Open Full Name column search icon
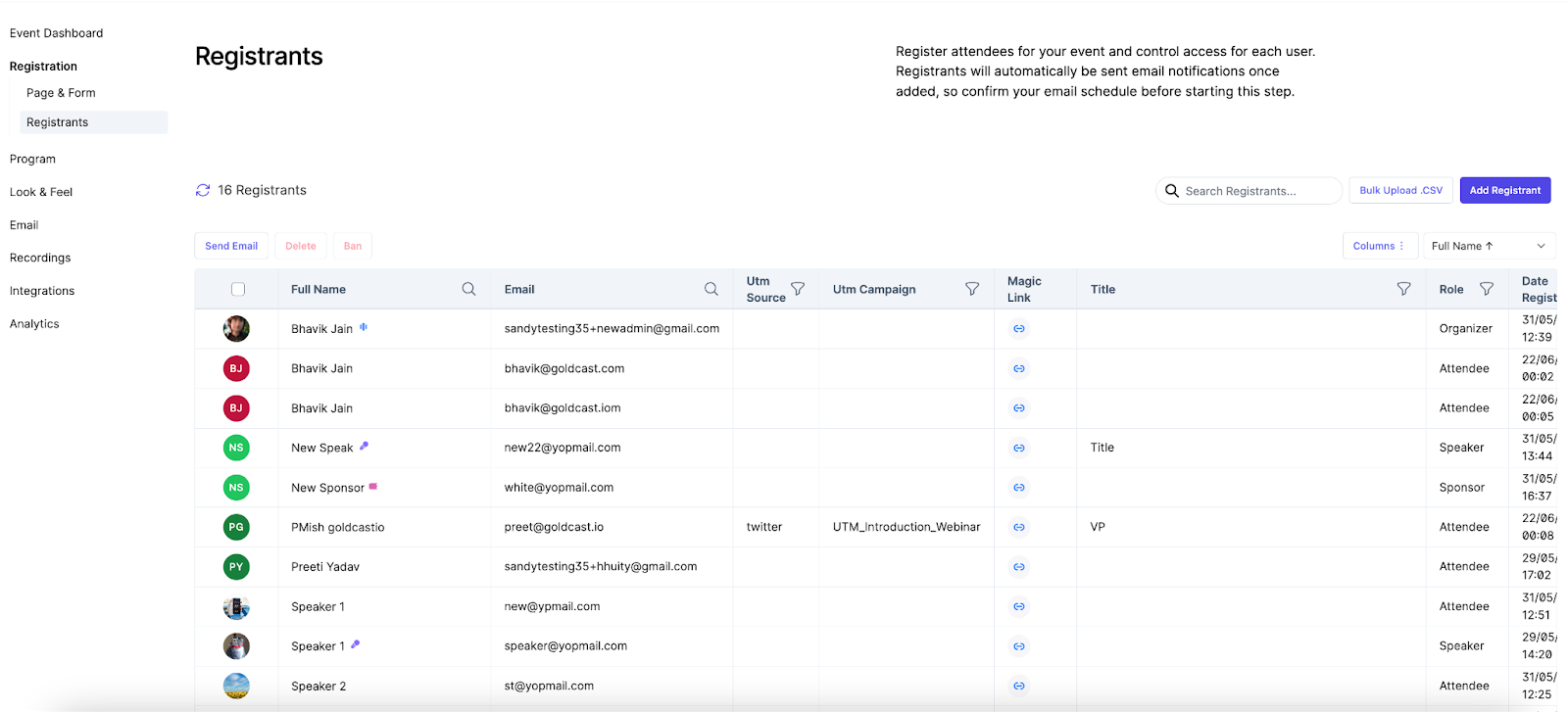1568x712 pixels. [468, 289]
